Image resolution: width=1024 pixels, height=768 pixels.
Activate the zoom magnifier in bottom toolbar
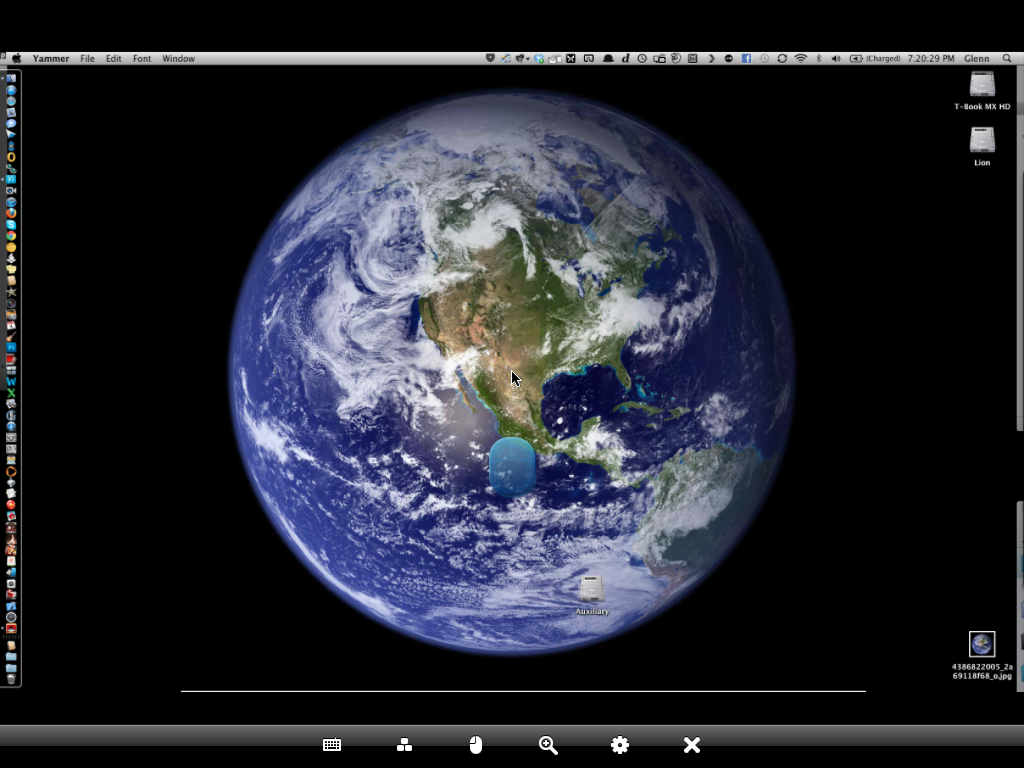(548, 745)
